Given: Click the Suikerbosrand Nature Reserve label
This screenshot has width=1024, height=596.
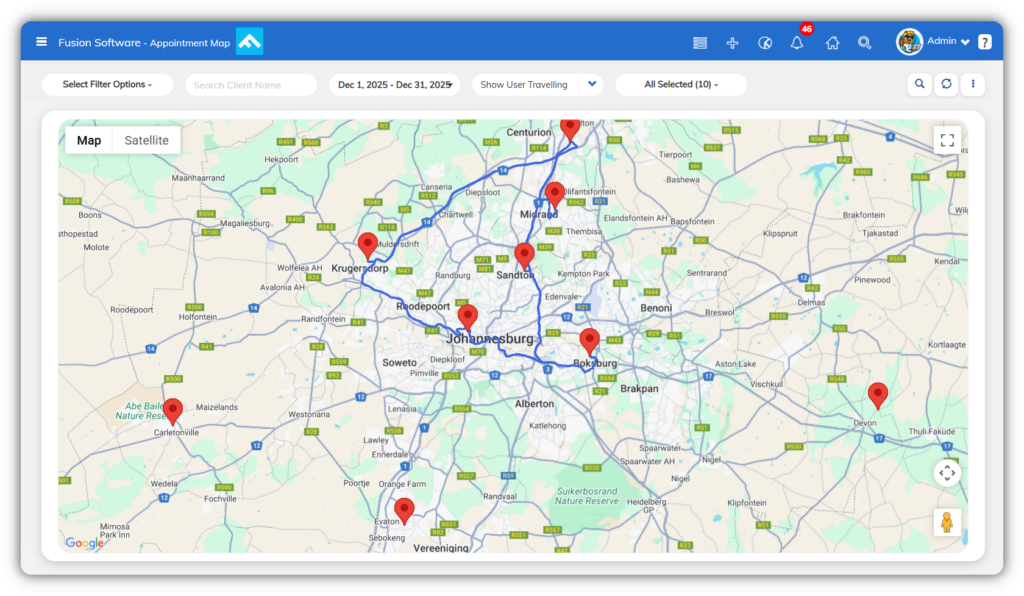Looking at the screenshot, I should 586,496.
